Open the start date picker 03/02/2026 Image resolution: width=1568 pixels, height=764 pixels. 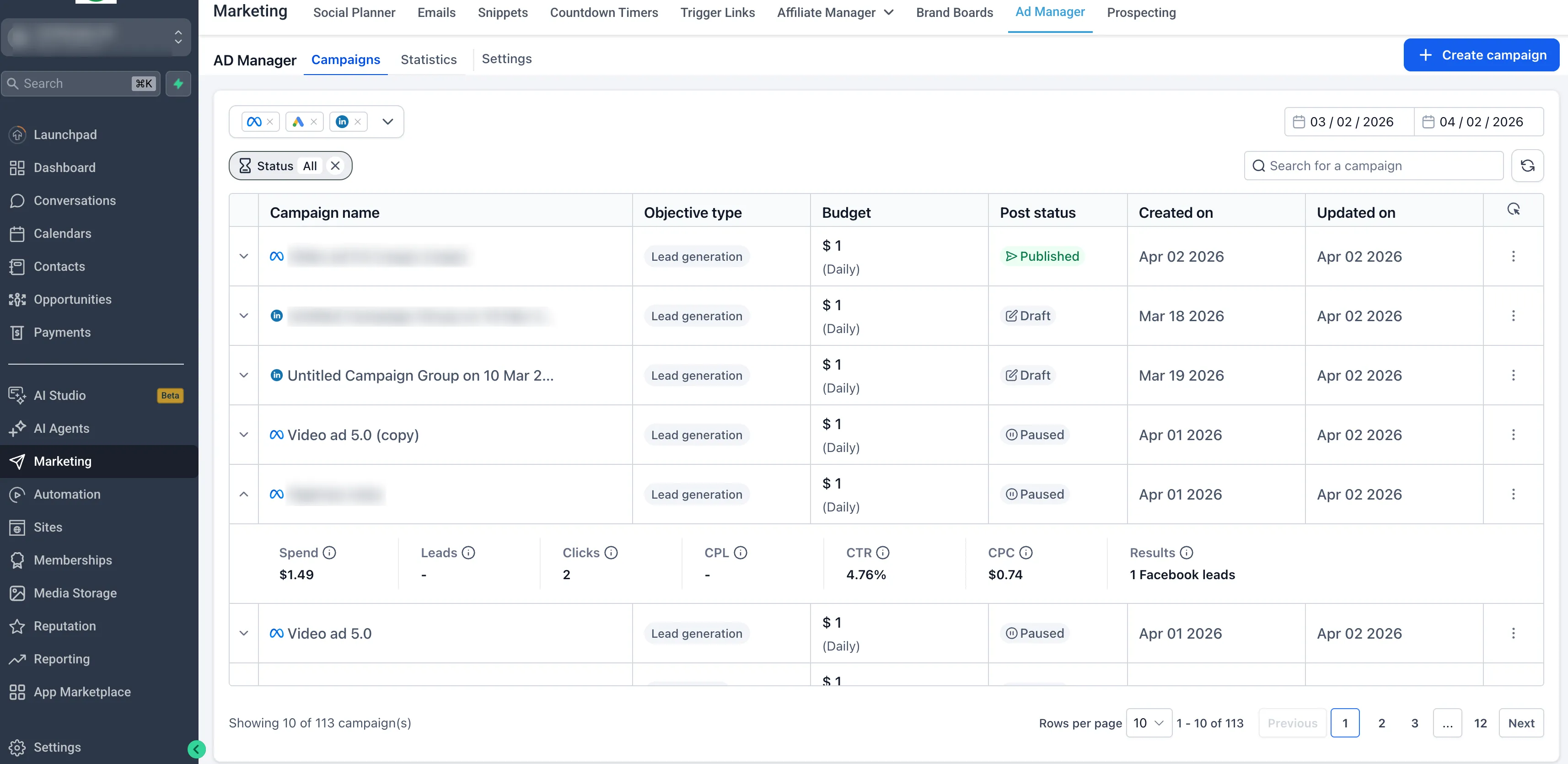click(1349, 122)
